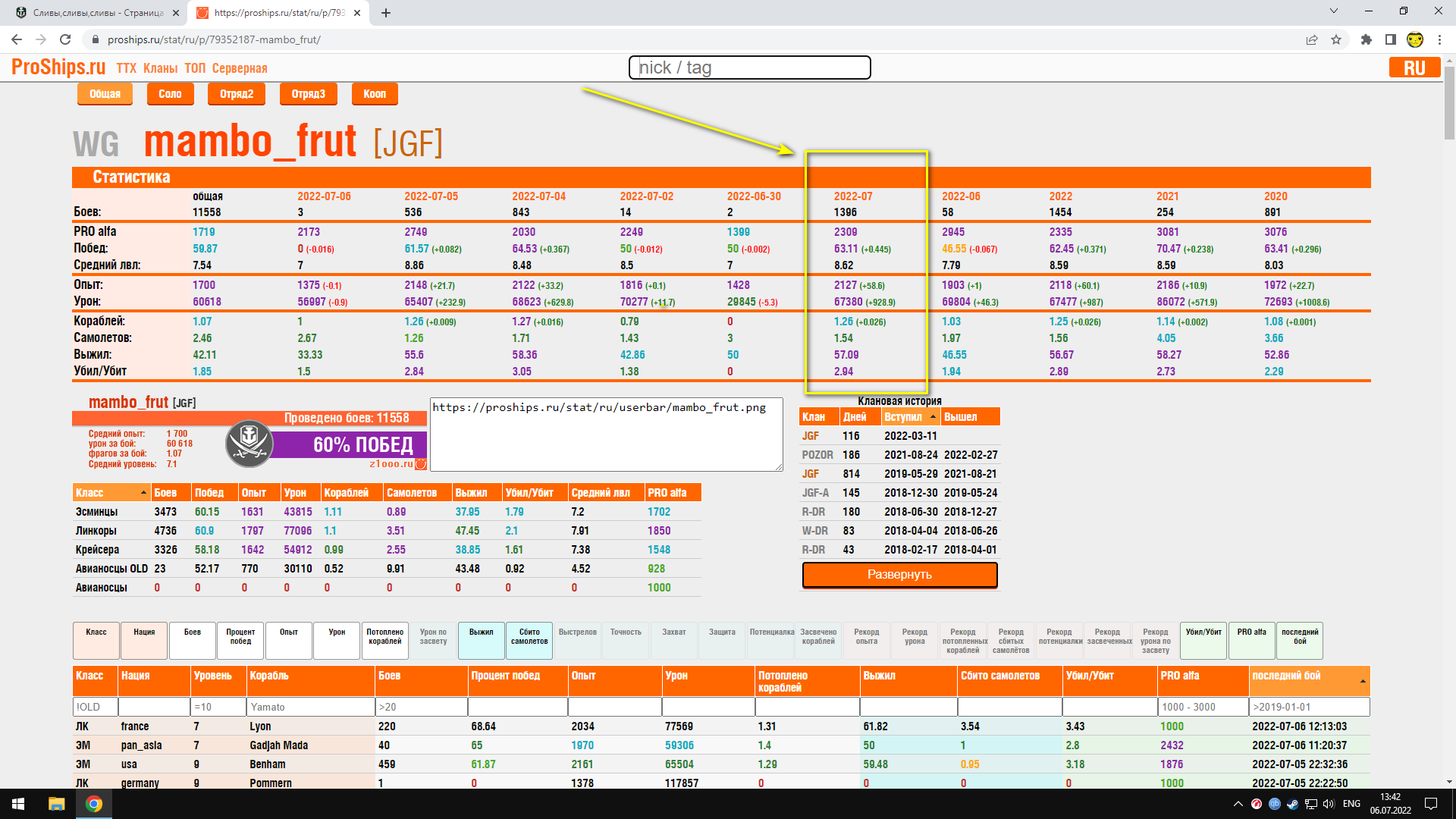1456x819 pixels.
Task: Open Chrome profile avatar icon
Action: 1414,39
